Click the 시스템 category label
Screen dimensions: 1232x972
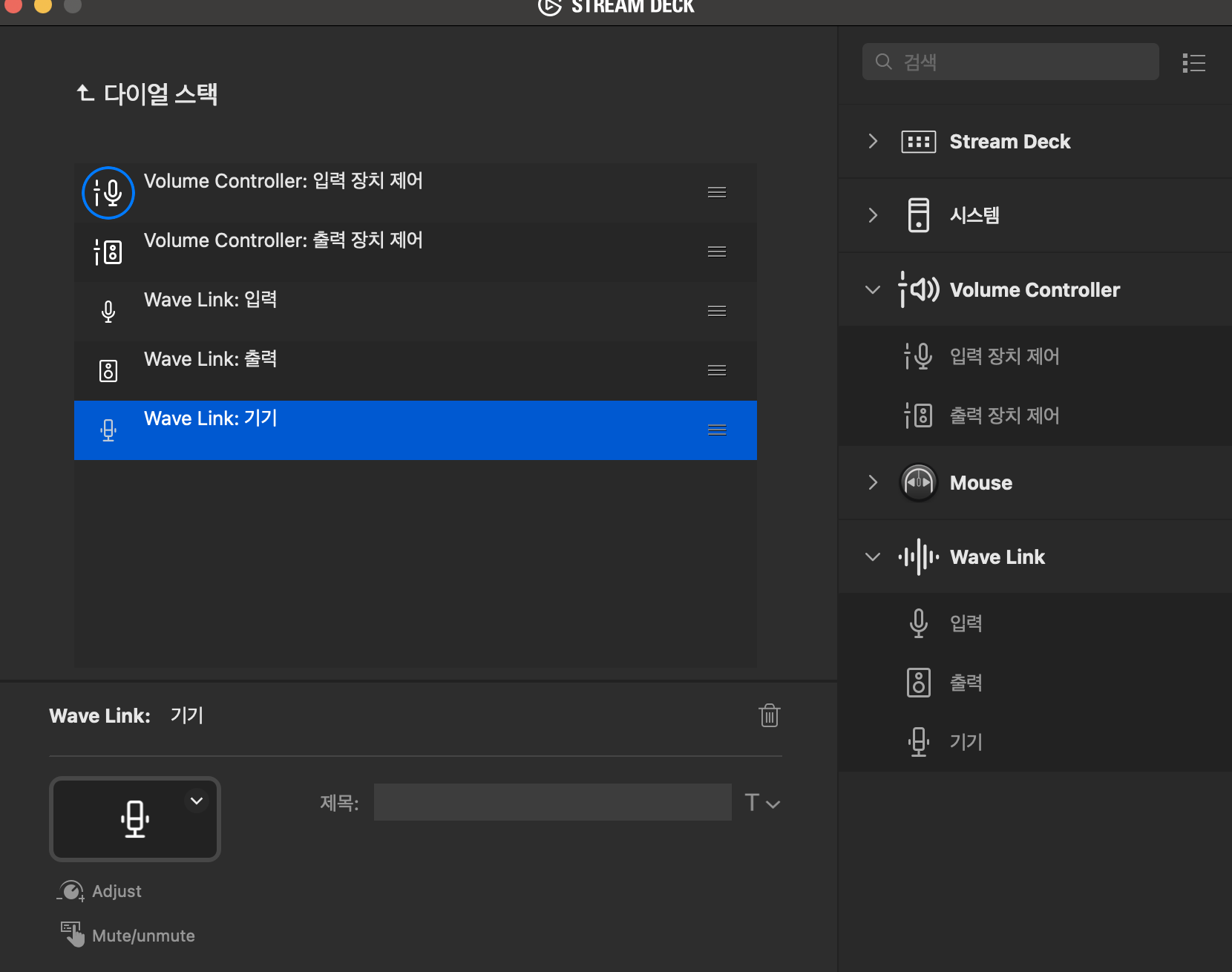(x=974, y=215)
